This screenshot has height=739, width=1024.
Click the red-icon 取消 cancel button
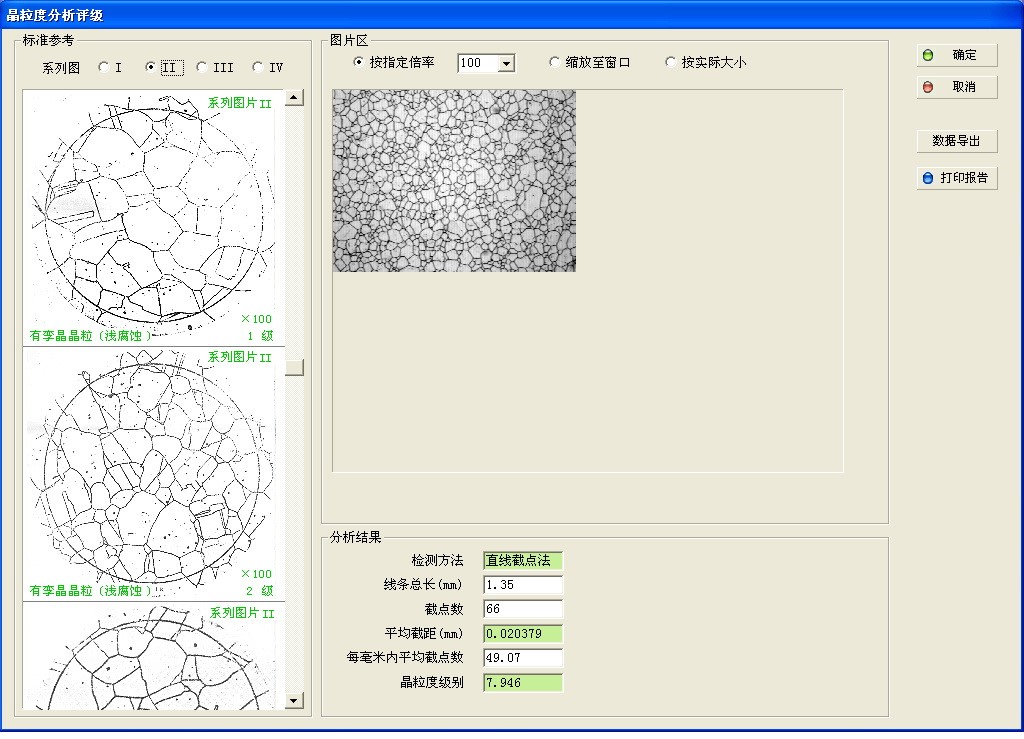coord(957,87)
